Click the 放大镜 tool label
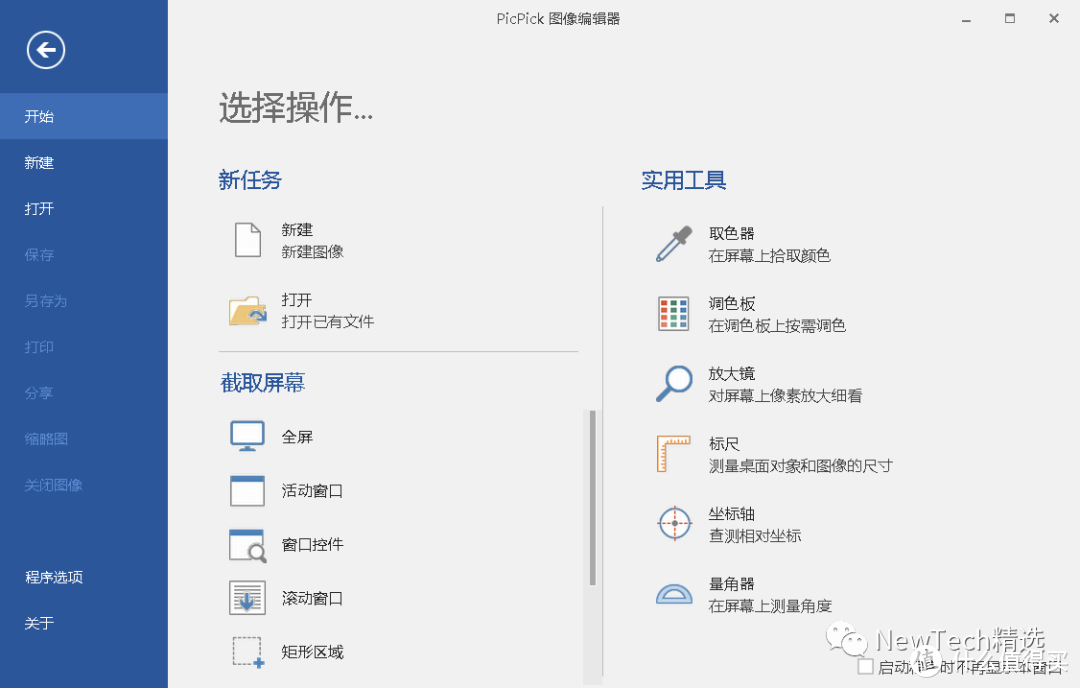Screen dimensions: 1080x688 click(x=731, y=373)
